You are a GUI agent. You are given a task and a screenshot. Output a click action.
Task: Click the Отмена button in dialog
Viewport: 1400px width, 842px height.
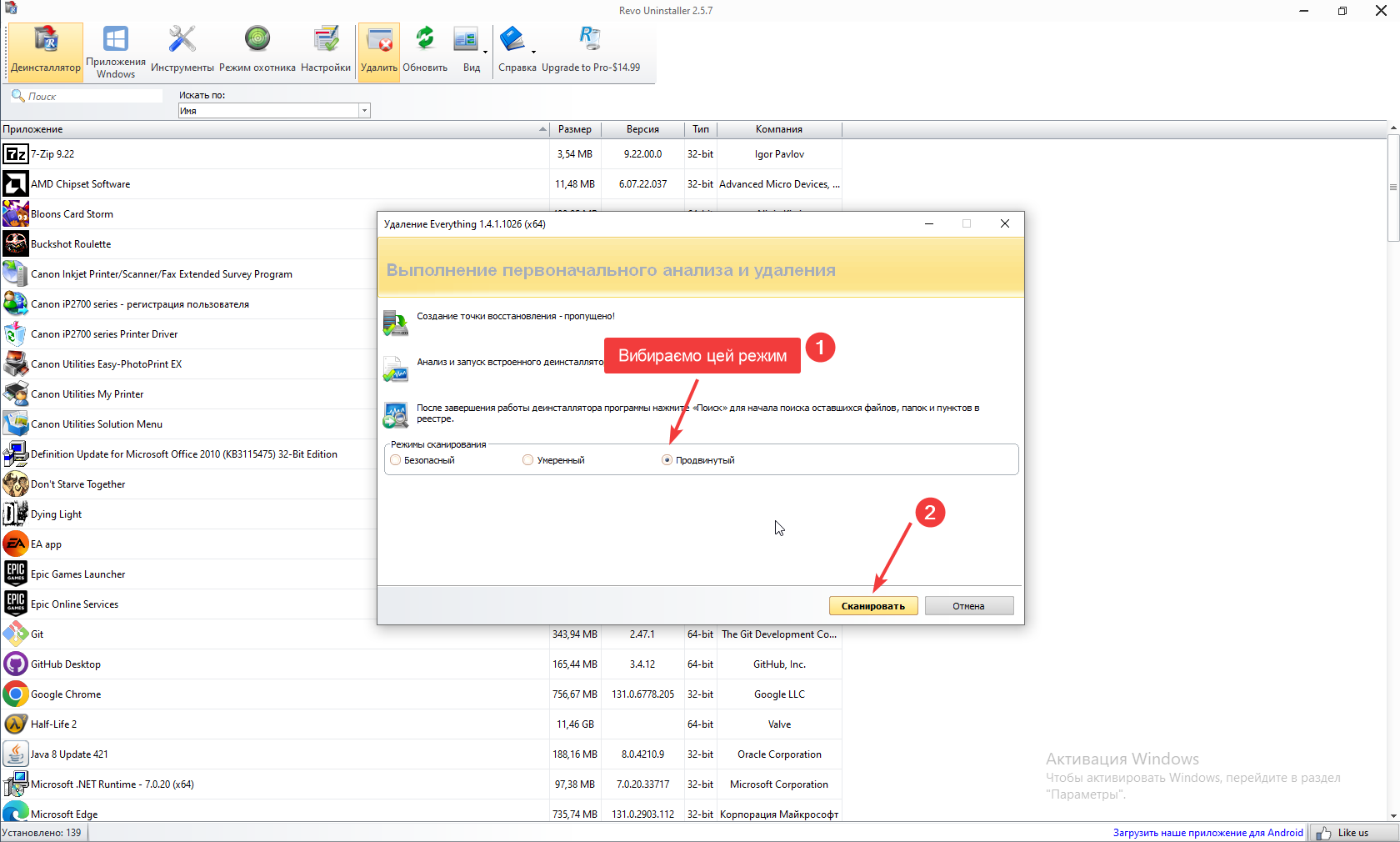coord(968,606)
